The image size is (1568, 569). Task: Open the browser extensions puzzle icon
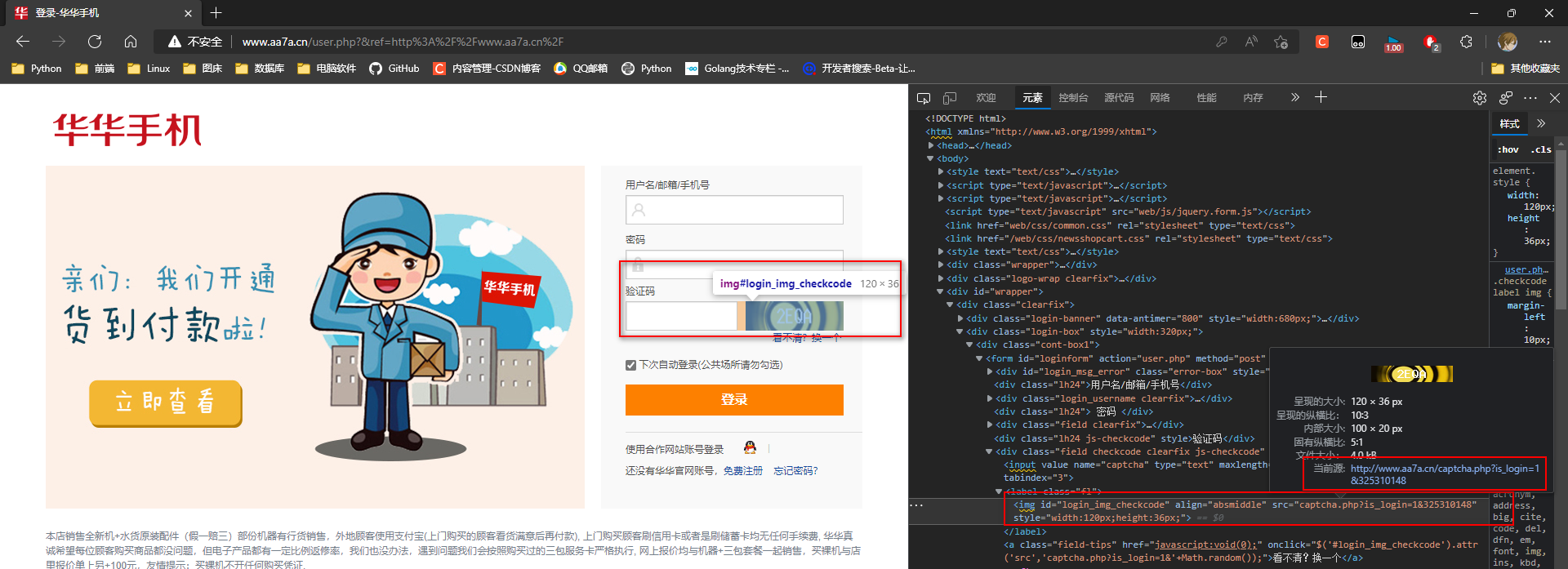tap(1467, 42)
